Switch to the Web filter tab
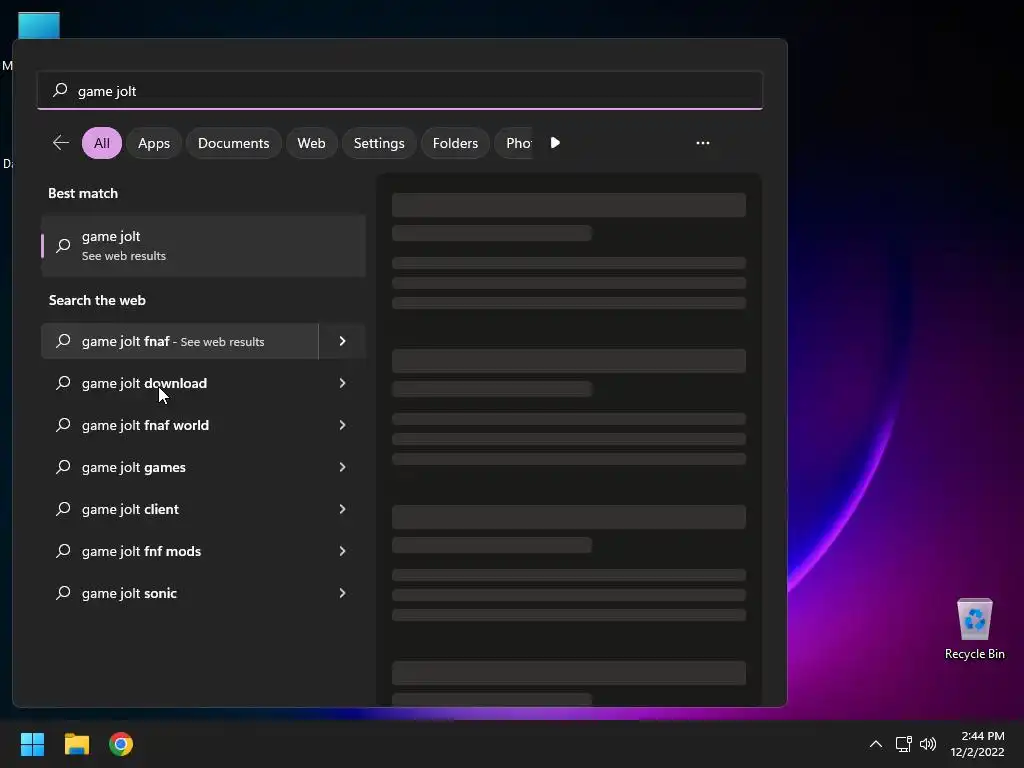This screenshot has width=1024, height=768. point(312,143)
